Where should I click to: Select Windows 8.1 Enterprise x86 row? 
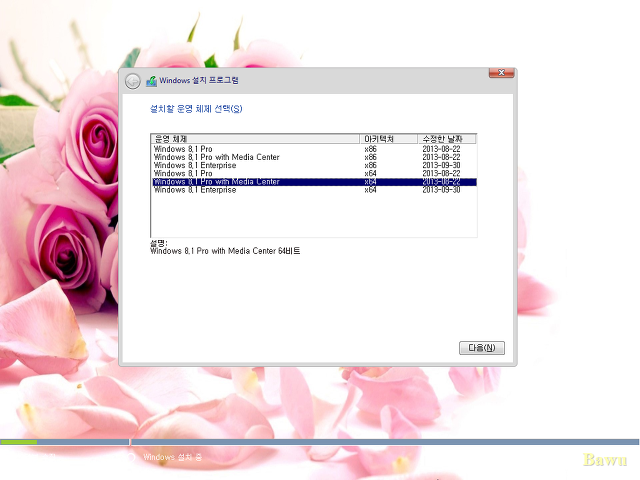coord(314,165)
